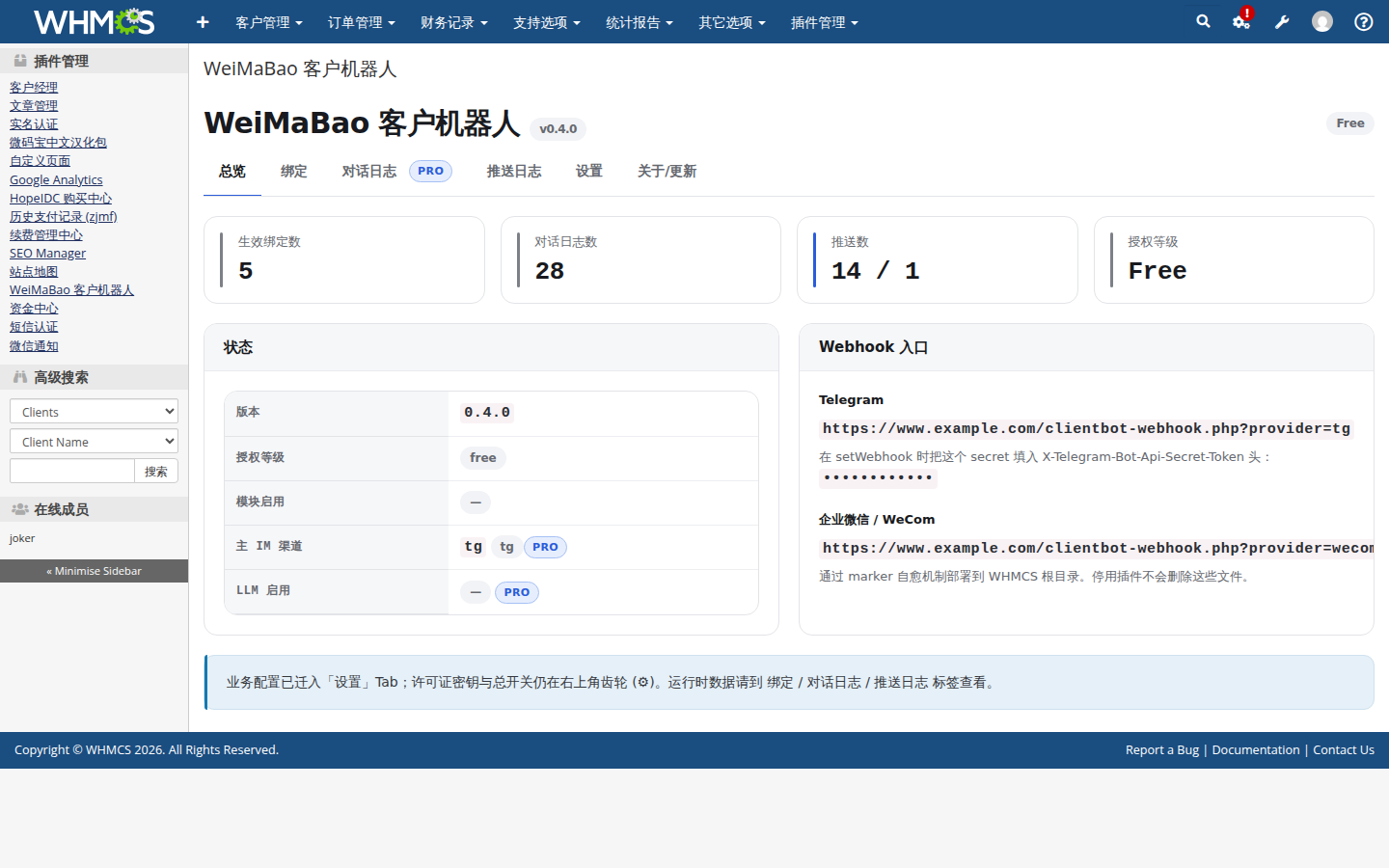Open the Clients search type dropdown
The width and height of the screenshot is (1389, 868).
click(x=94, y=411)
